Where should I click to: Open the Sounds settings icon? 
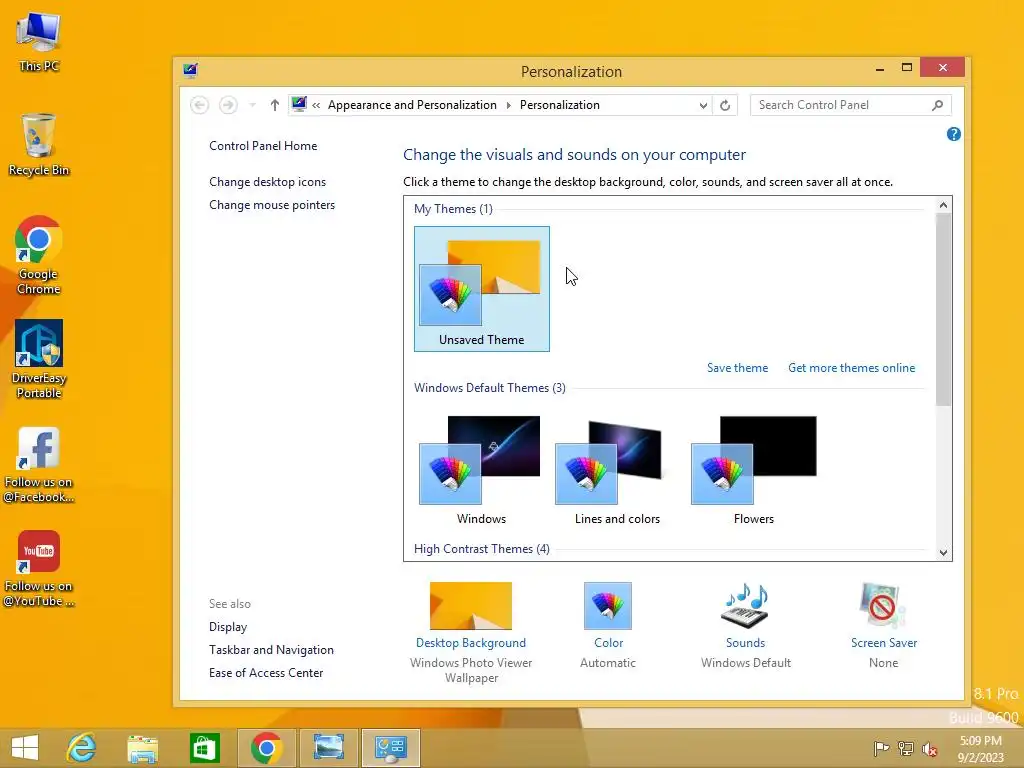[x=745, y=606]
